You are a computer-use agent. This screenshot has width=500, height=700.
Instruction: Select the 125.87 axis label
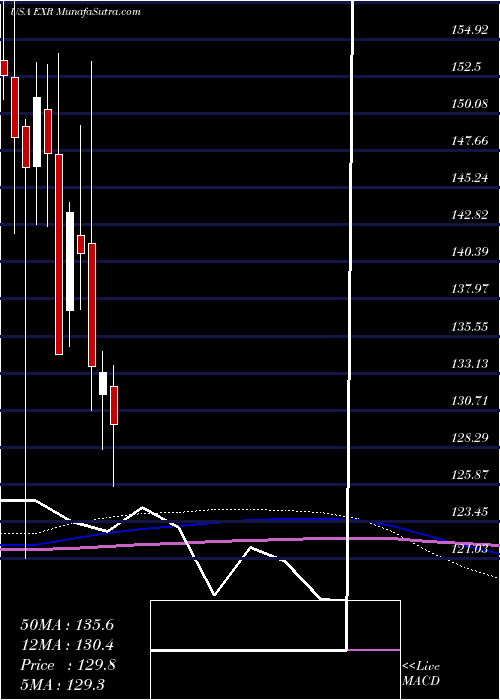click(470, 475)
